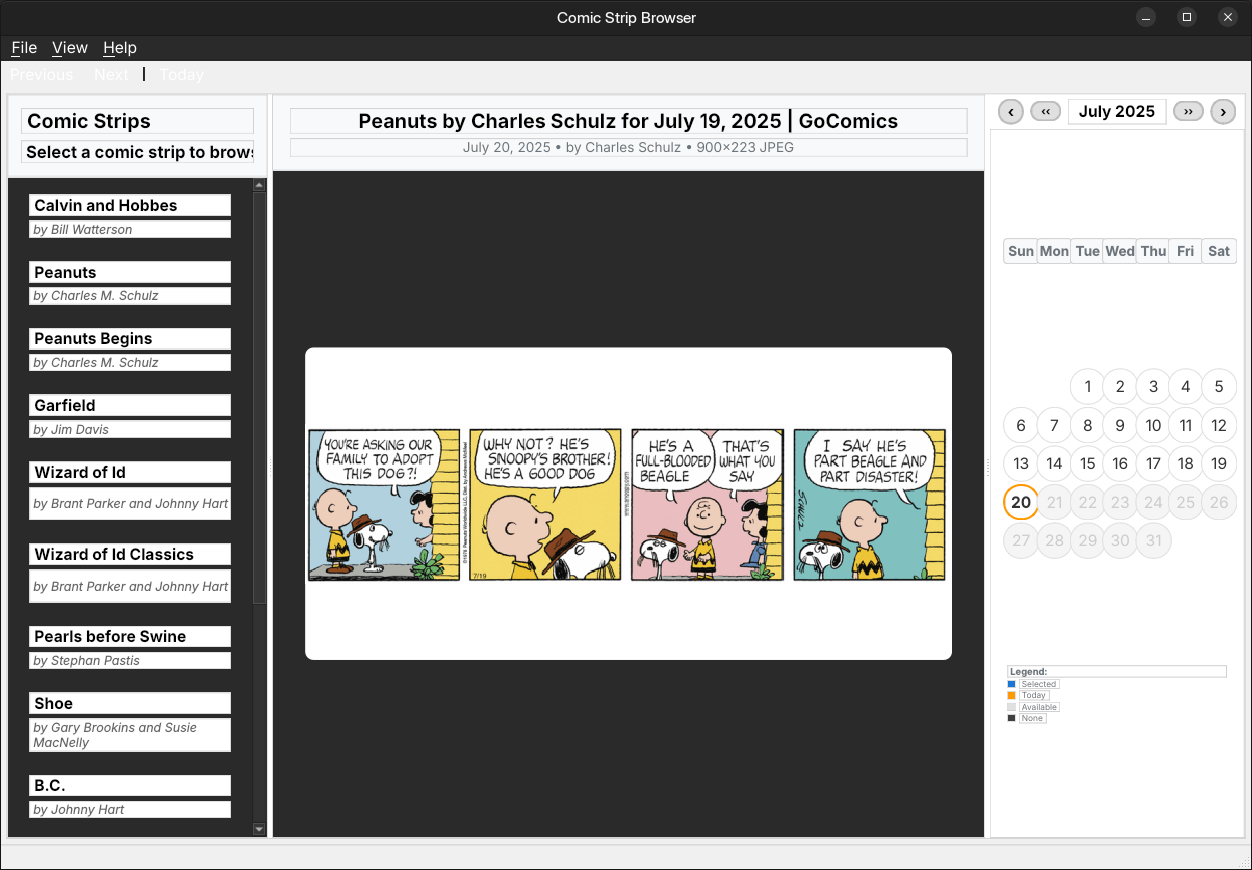This screenshot has height=870, width=1252.
Task: Click the double right arrow calendar button
Action: [1188, 112]
